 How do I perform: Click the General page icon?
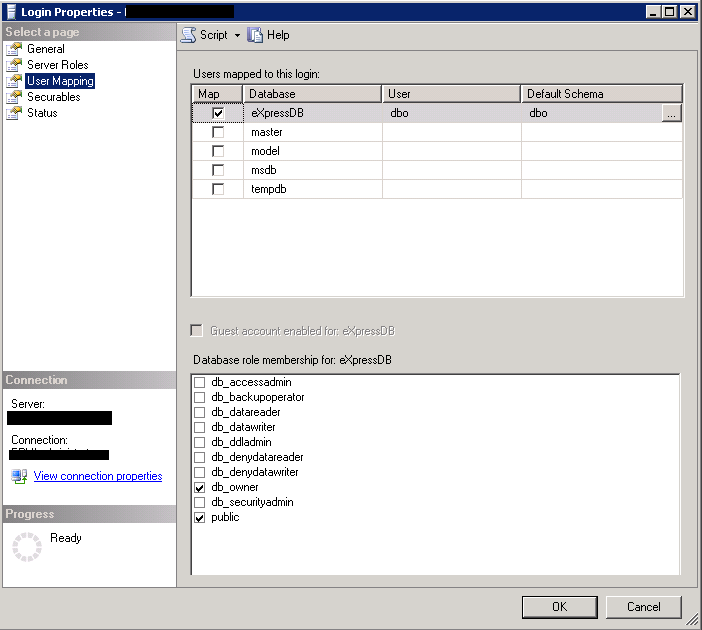tap(14, 49)
